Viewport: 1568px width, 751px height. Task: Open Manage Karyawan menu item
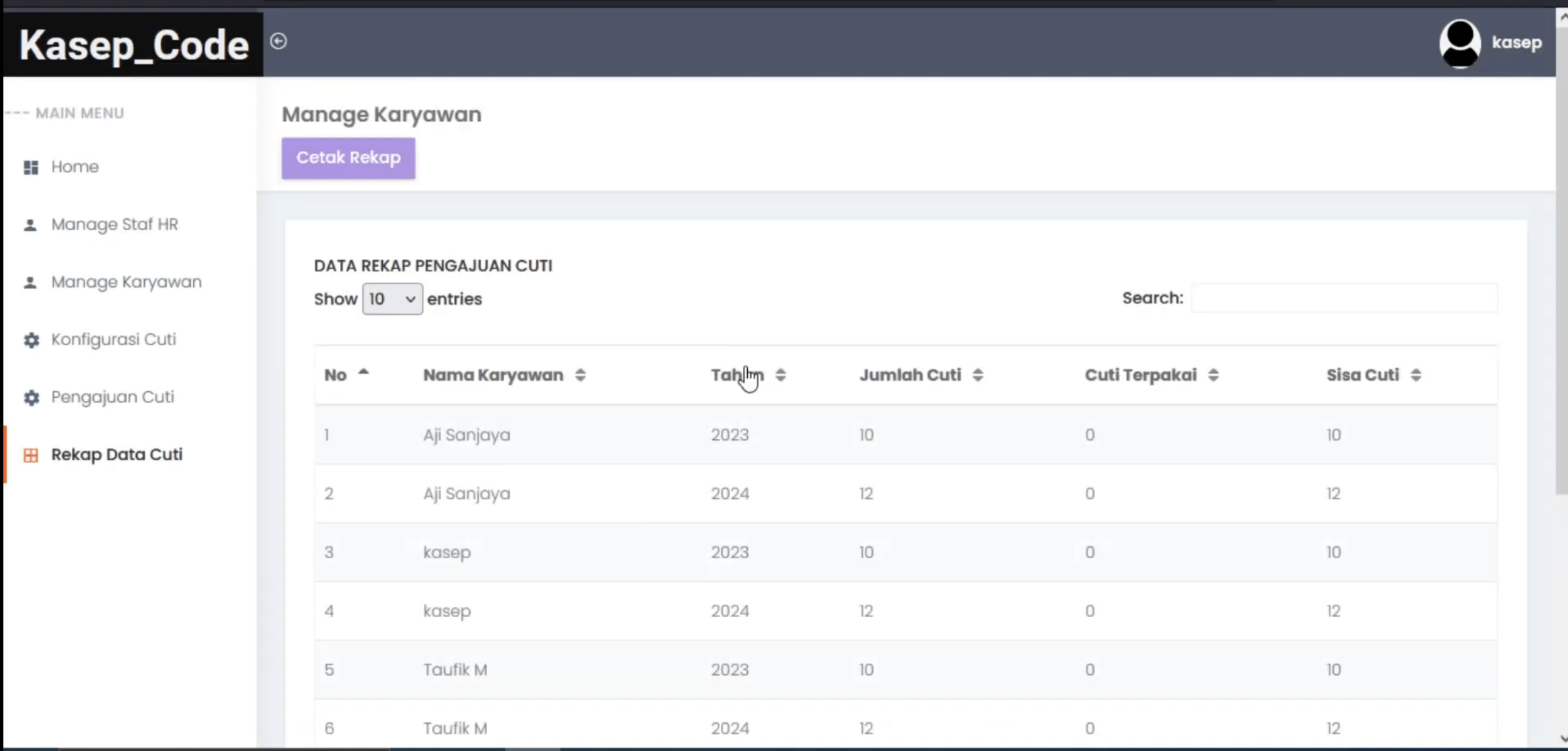tap(126, 282)
